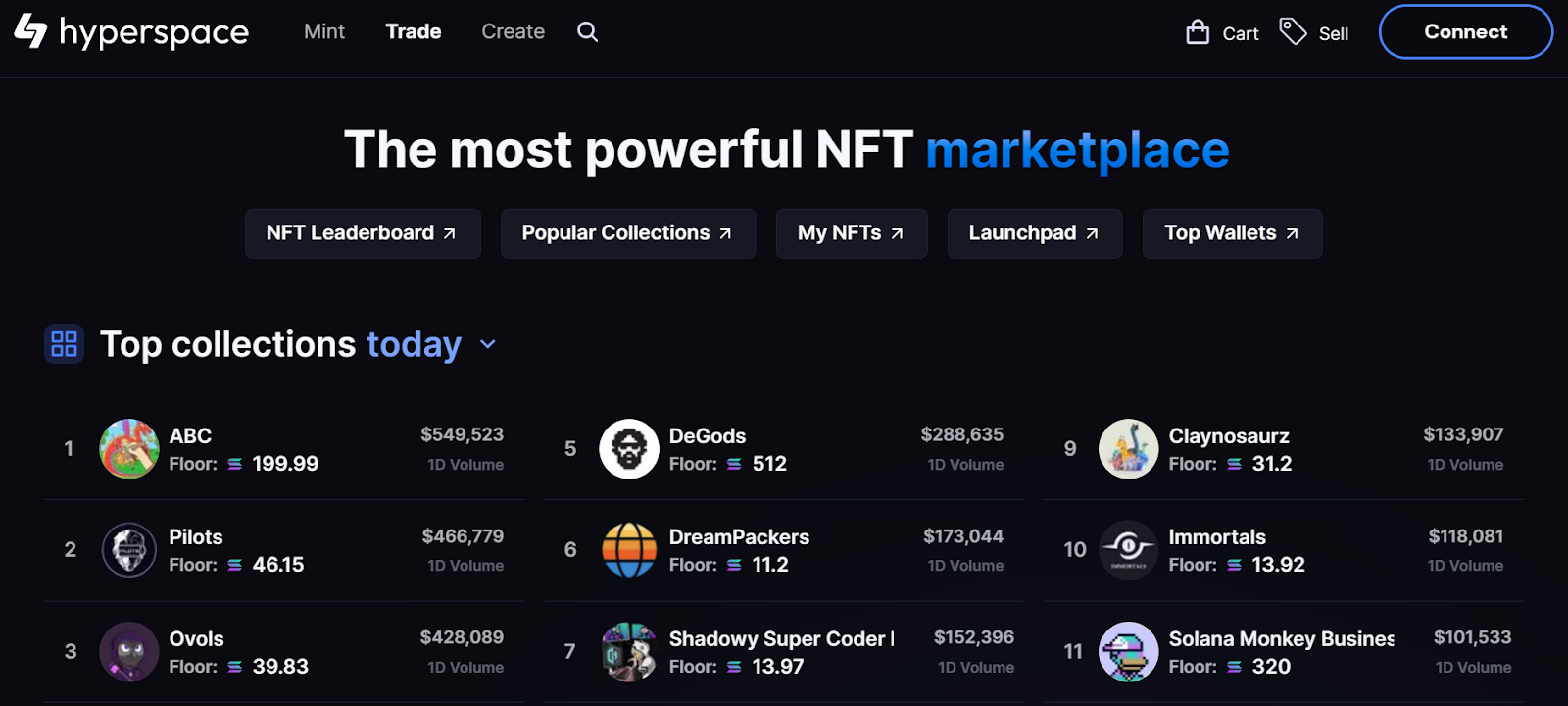The height and width of the screenshot is (706, 1568).
Task: Click the arrow icon on Launchpad
Action: click(x=1092, y=234)
